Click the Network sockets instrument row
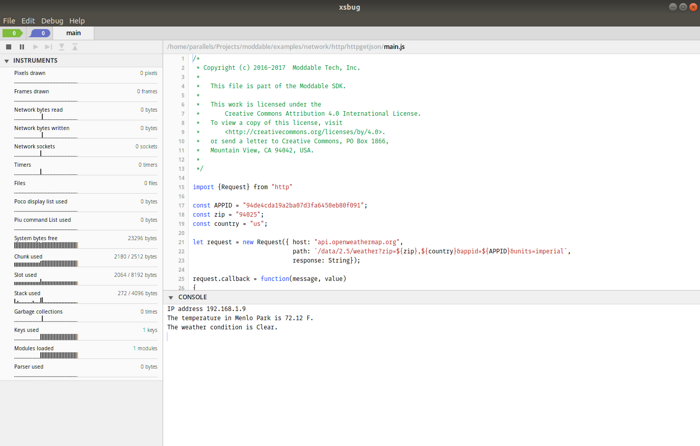The width and height of the screenshot is (700, 446). [x=85, y=149]
